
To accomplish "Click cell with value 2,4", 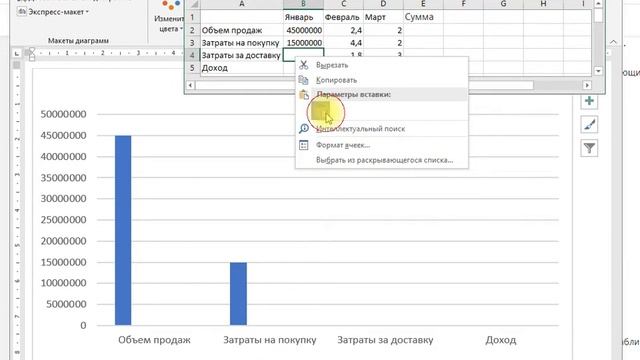I will (343, 30).
